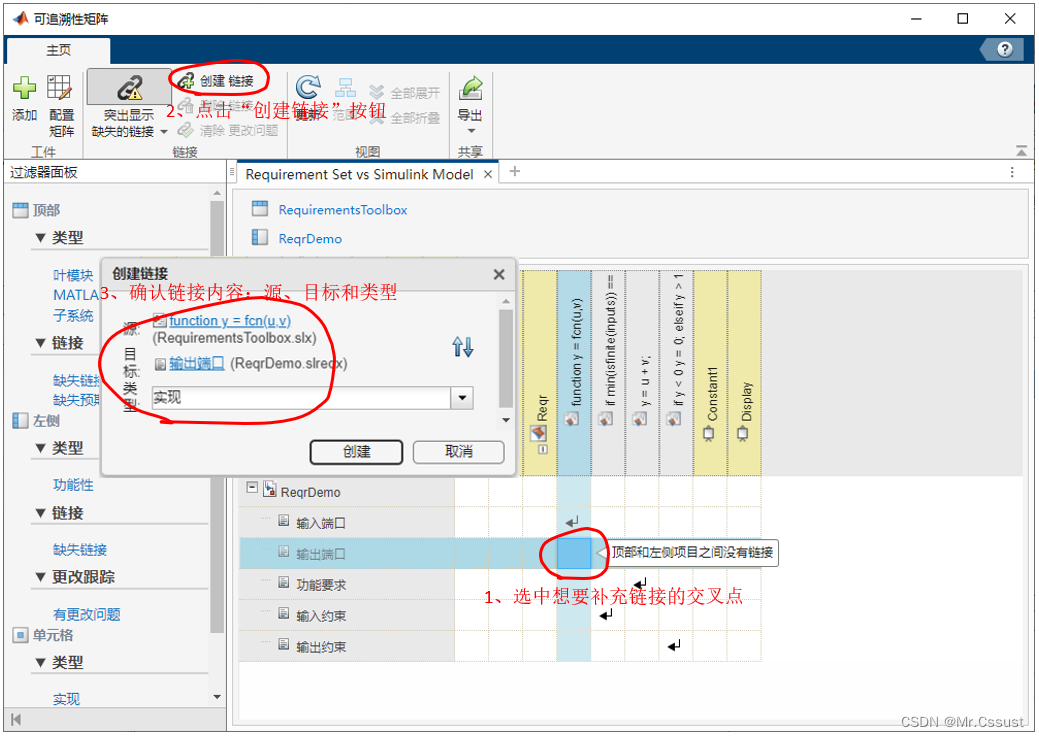Open the 导出 dropdown arrow
This screenshot has height=737, width=1039.
[470, 131]
